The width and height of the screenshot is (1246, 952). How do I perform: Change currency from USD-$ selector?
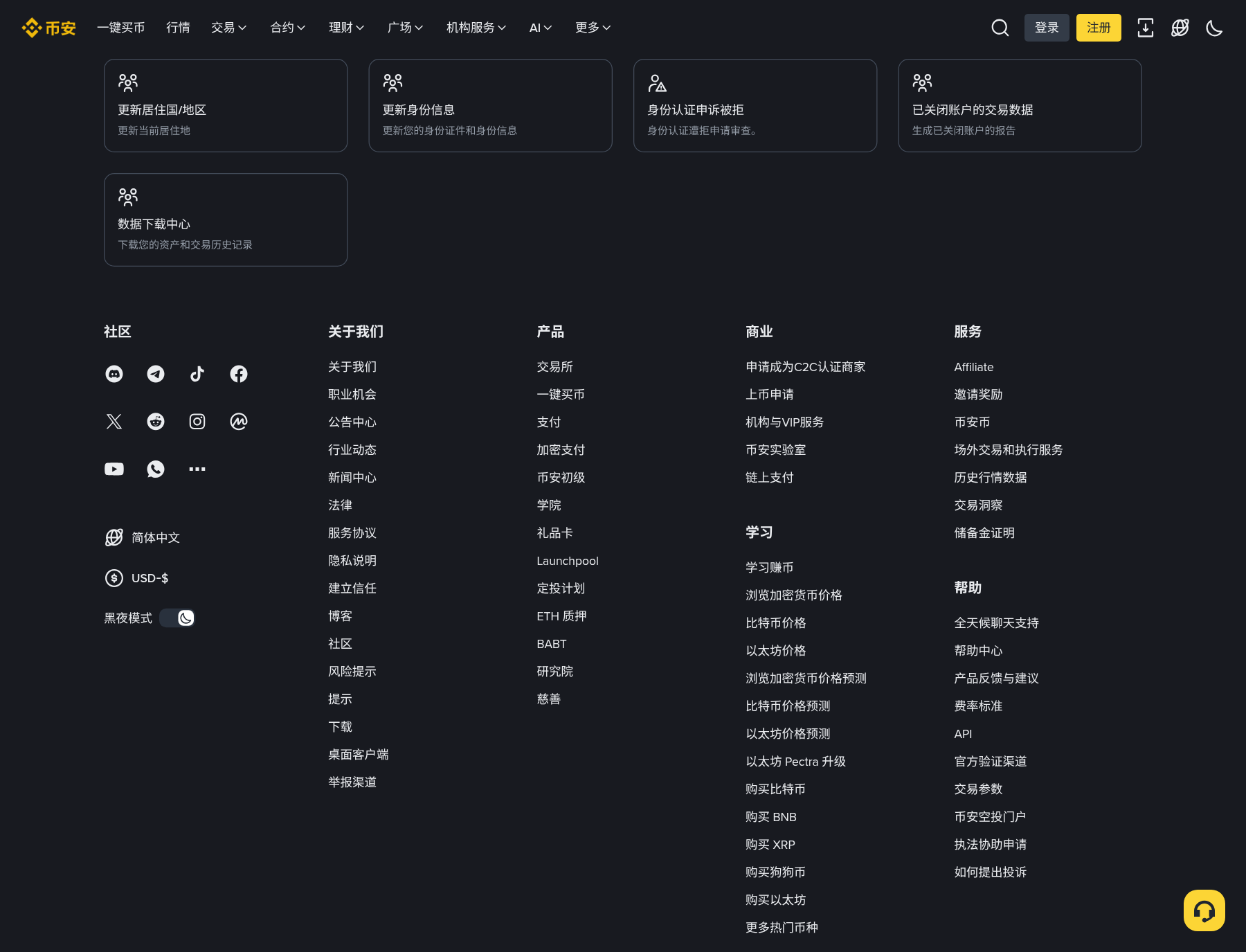coord(137,578)
